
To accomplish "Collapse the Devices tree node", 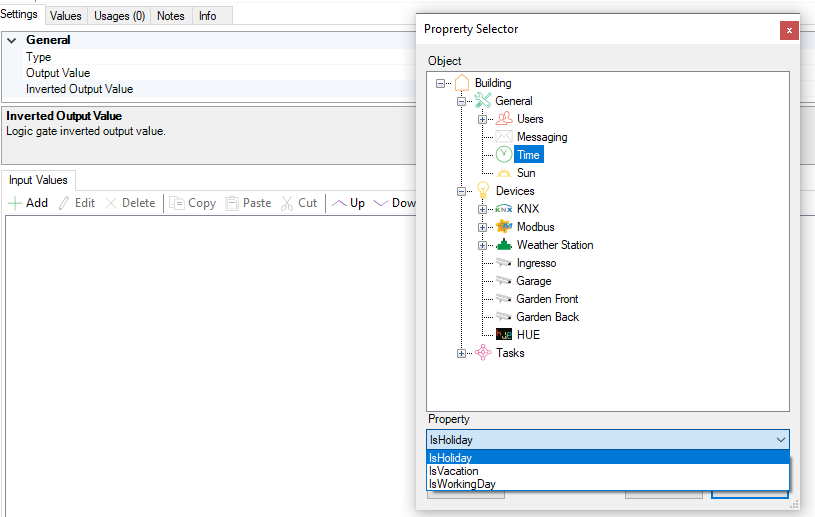I will tap(461, 191).
